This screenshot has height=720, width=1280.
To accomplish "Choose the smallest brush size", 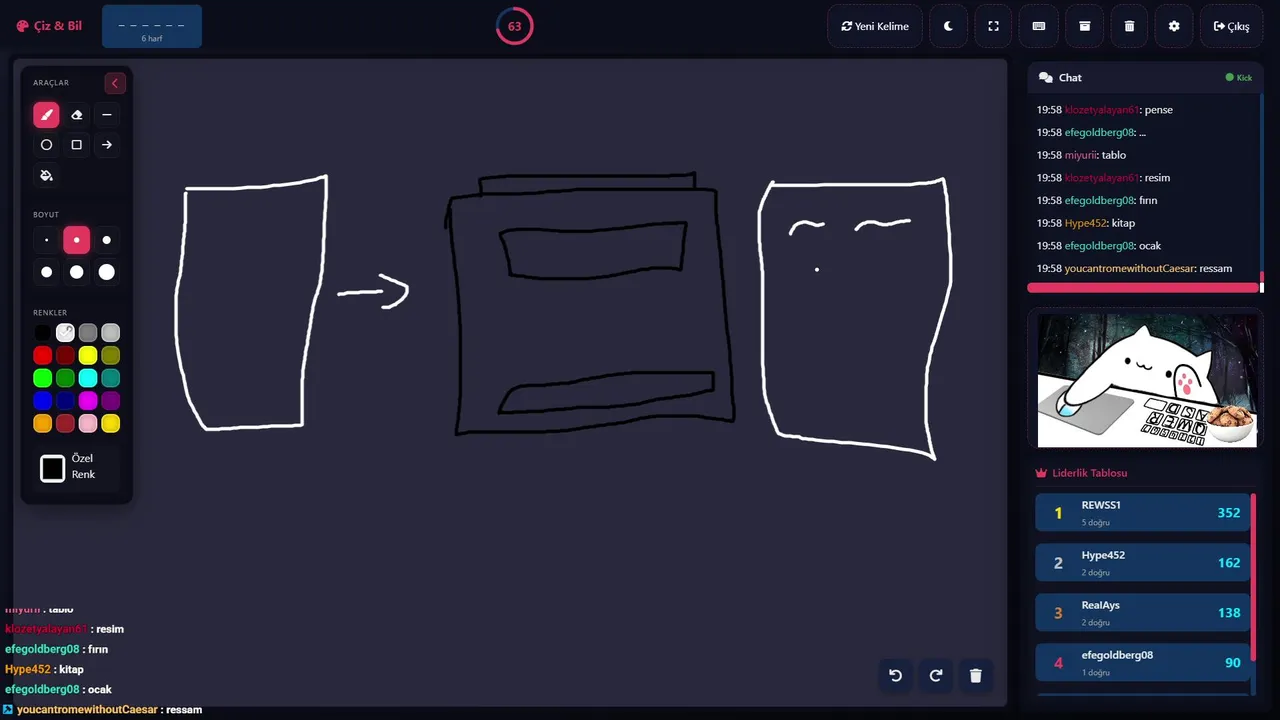I will [x=46, y=240].
